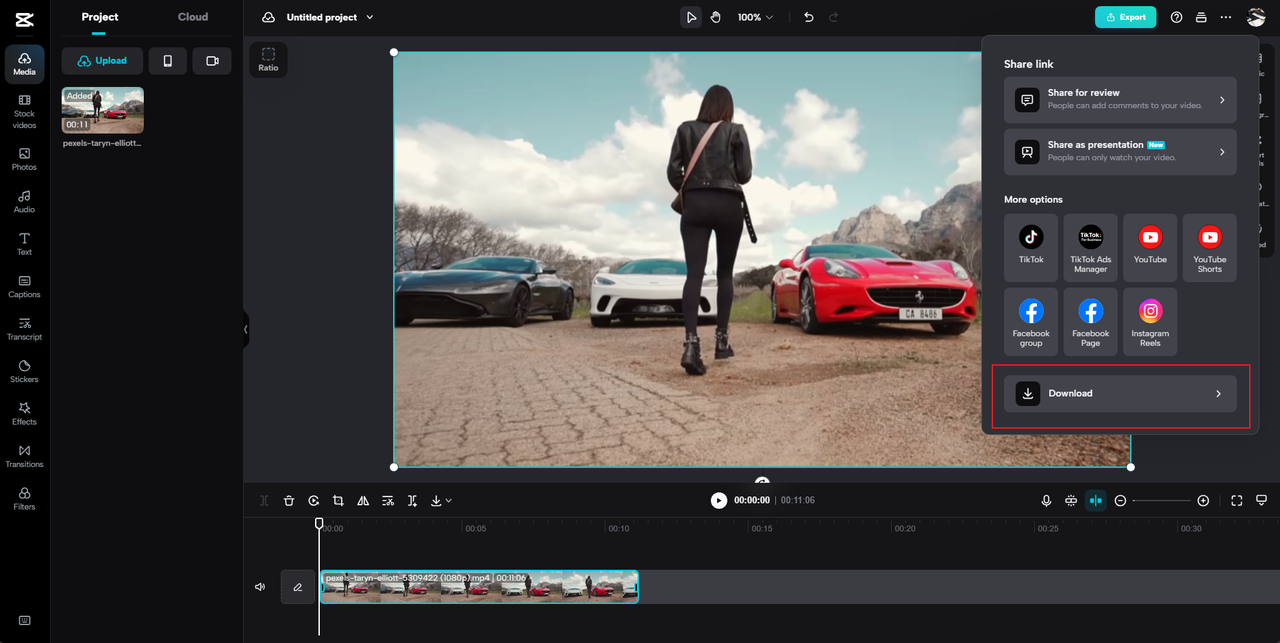
Task: Click the Upload button
Action: point(102,61)
